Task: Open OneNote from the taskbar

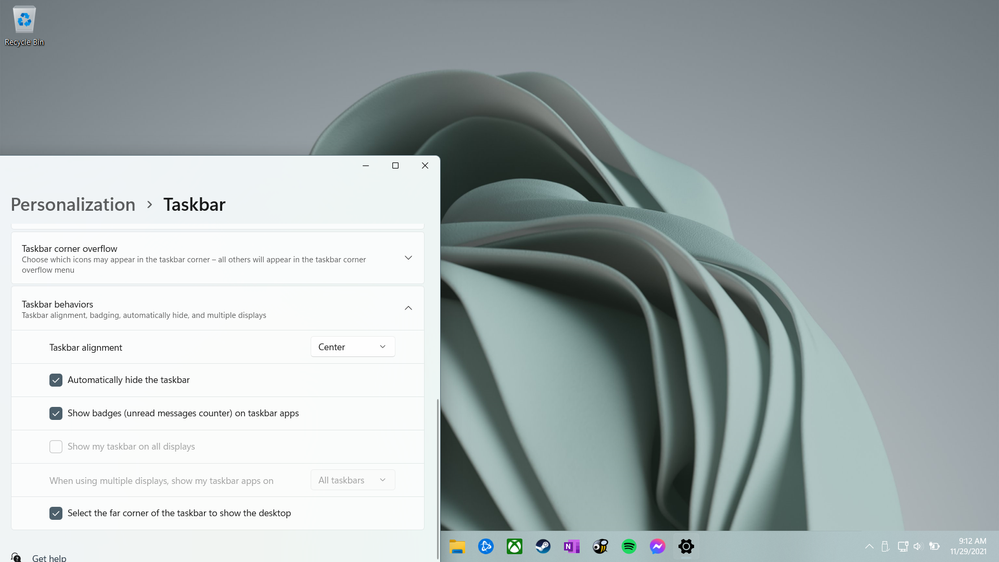Action: pyautogui.click(x=571, y=547)
